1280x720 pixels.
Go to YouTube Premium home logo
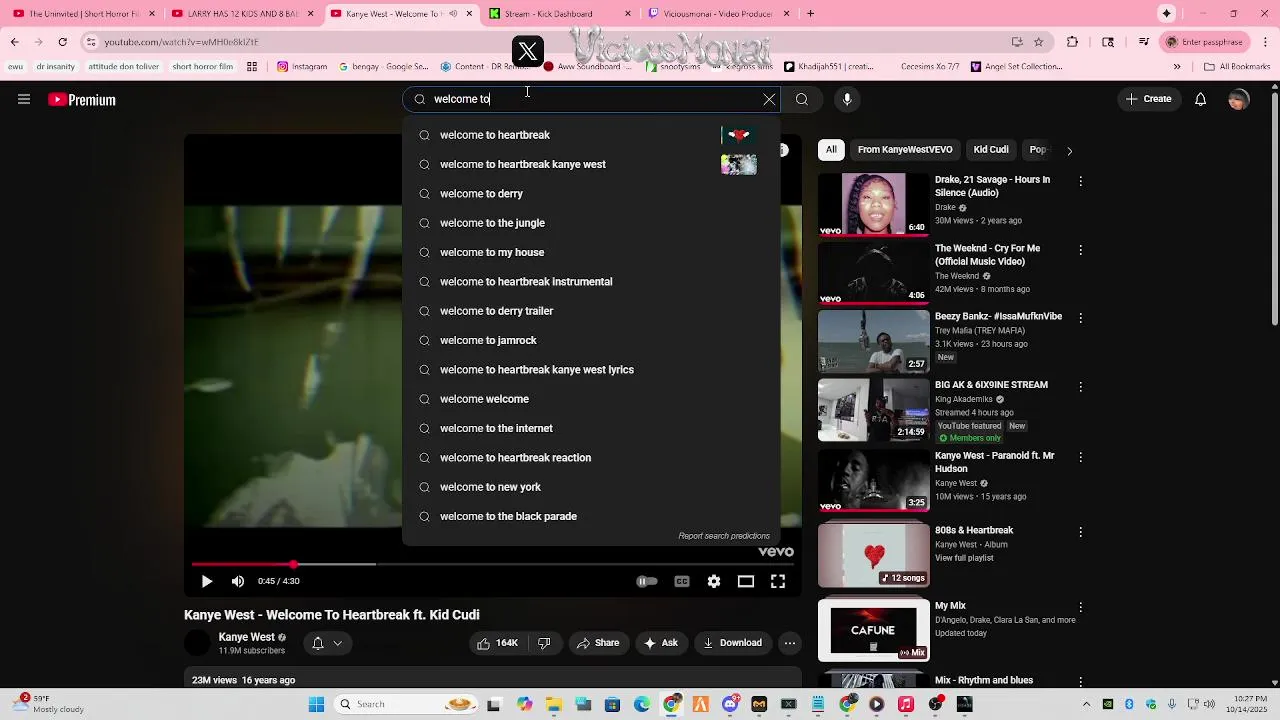tap(82, 100)
